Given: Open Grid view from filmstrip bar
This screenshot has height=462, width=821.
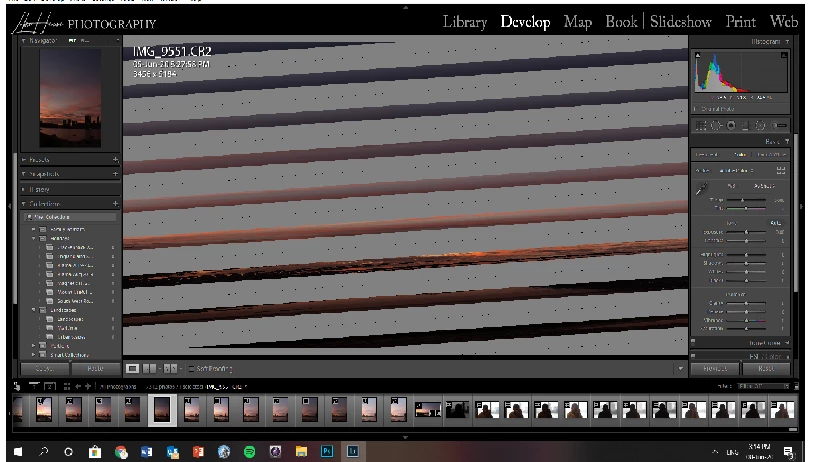Looking at the screenshot, I should [67, 387].
